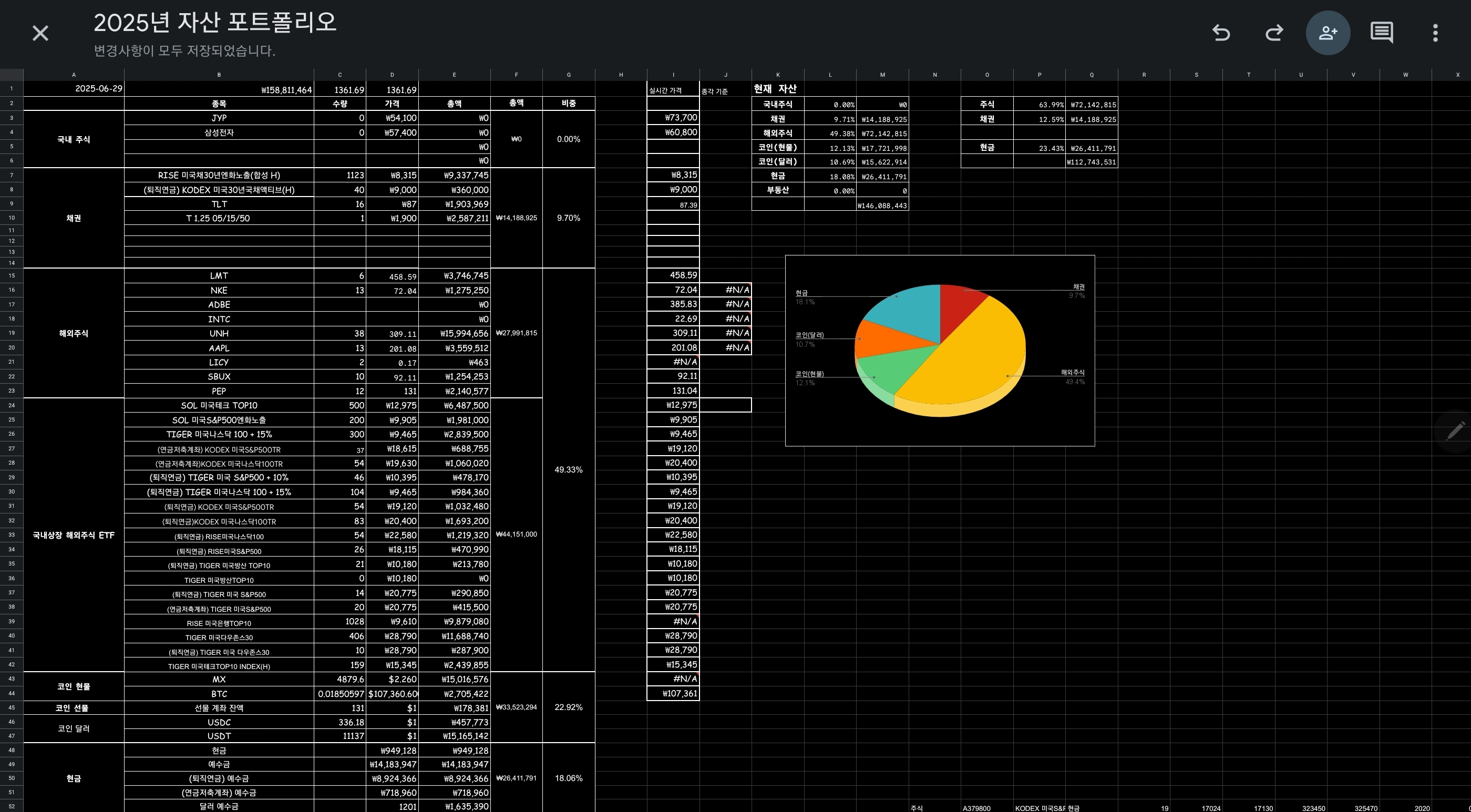Viewport: 1471px width, 812px height.
Task: Select row 24 header
Action: [12, 405]
